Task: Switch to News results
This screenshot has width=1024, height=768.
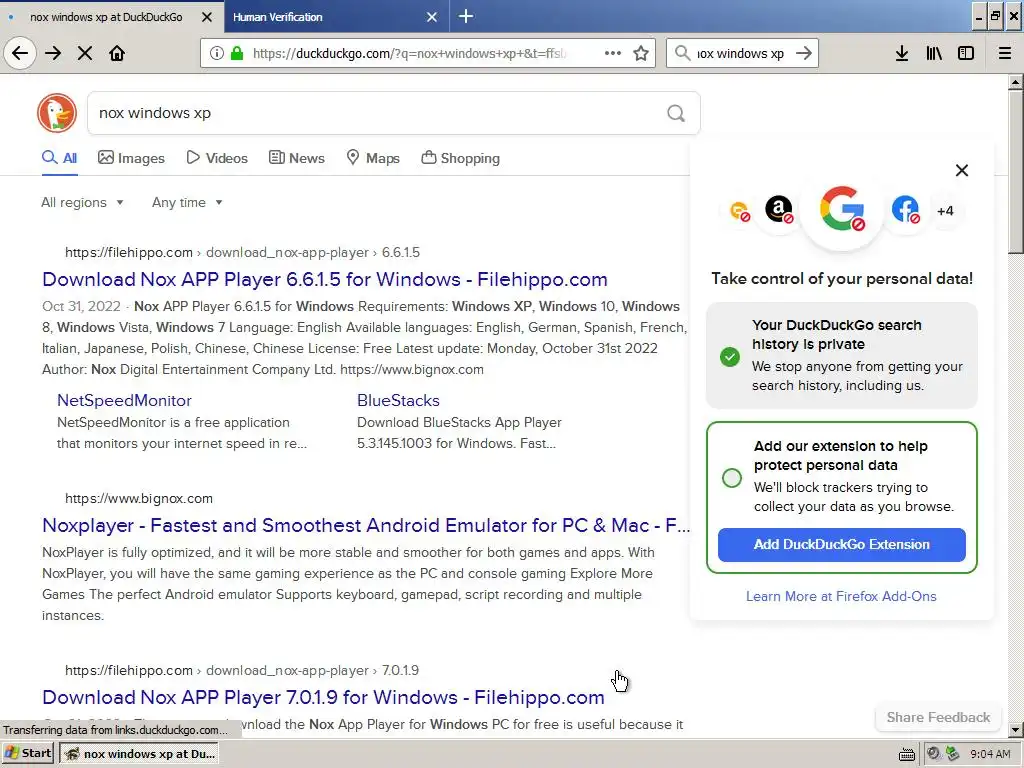Action: pyautogui.click(x=296, y=158)
